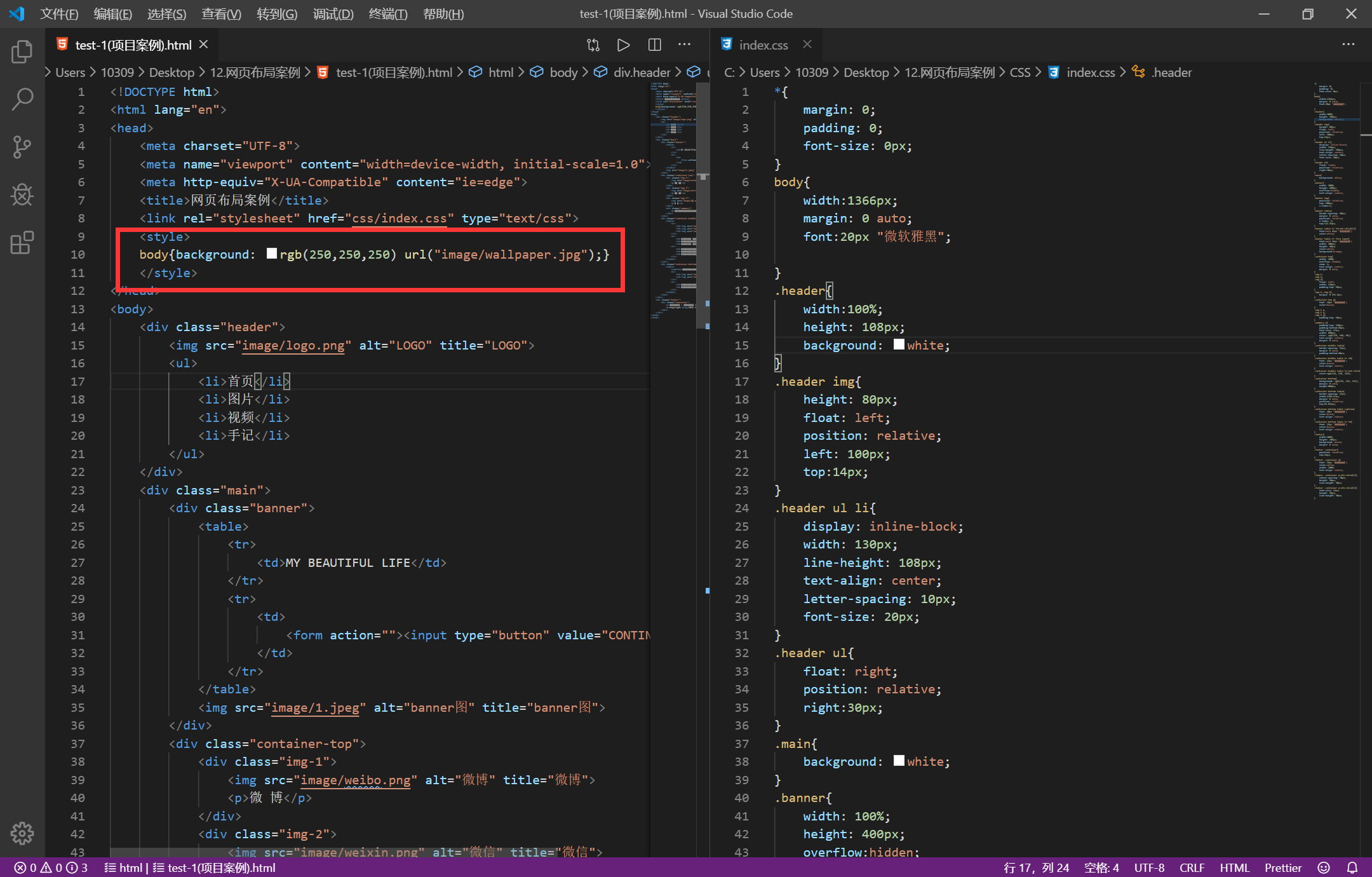Click Prettier in status bar
Viewport: 1372px width, 877px height.
point(1282,867)
